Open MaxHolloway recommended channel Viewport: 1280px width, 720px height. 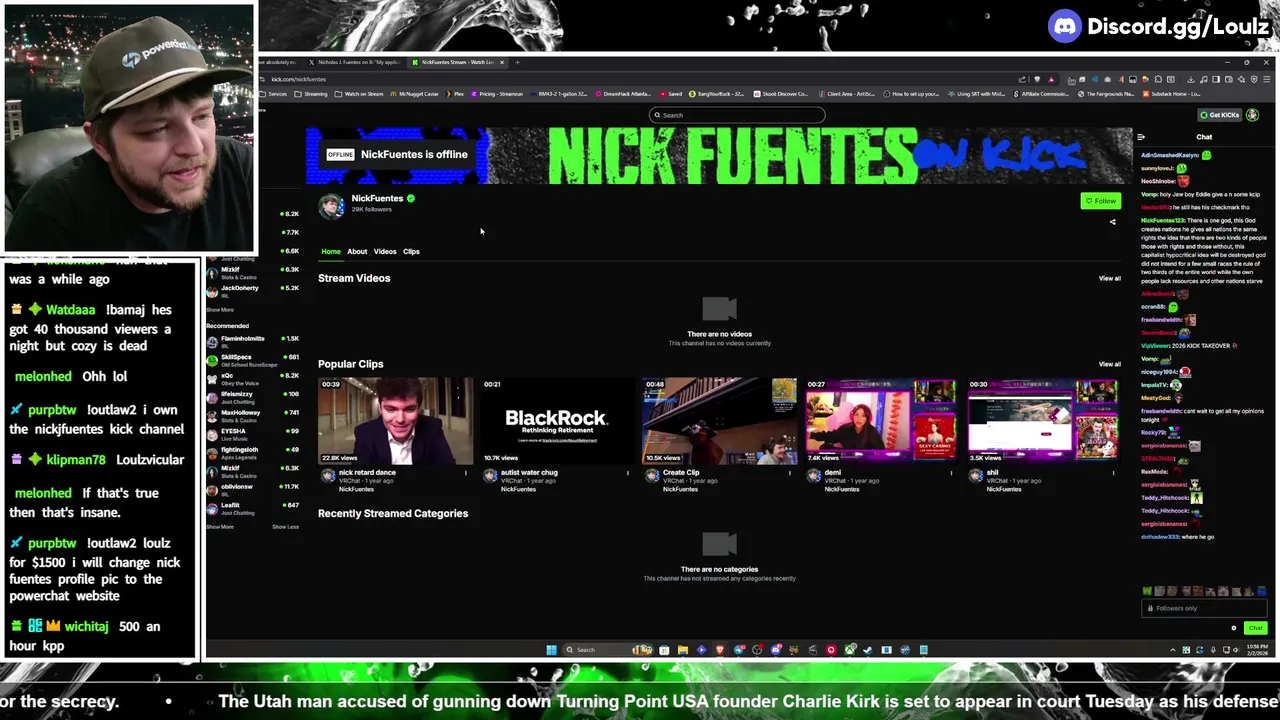252,415
